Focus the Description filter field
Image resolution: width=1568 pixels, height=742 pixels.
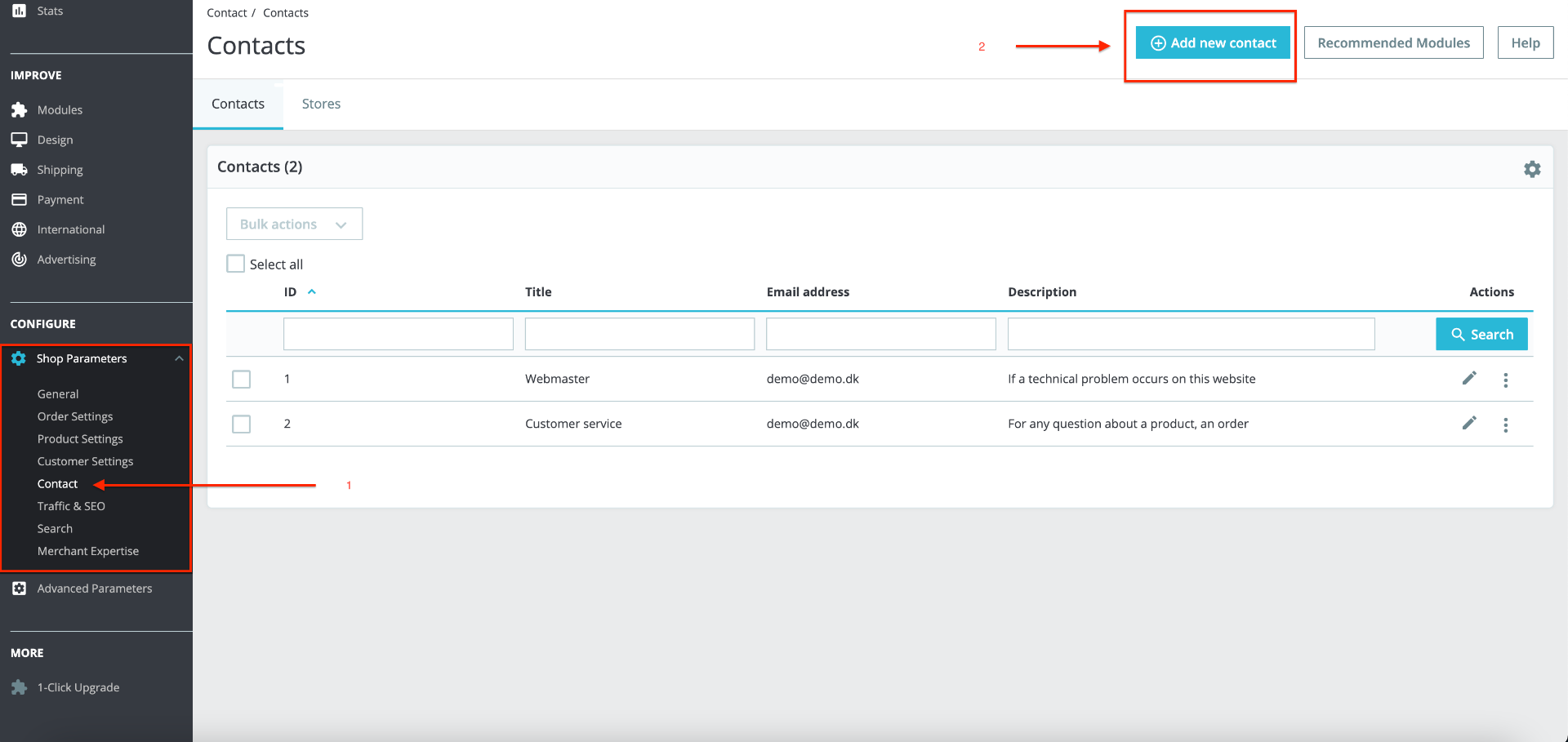tap(1192, 334)
